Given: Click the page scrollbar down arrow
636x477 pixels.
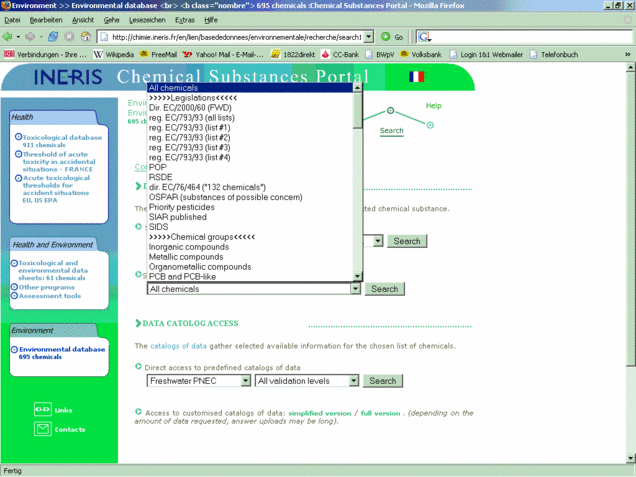Looking at the screenshot, I should coord(631,458).
